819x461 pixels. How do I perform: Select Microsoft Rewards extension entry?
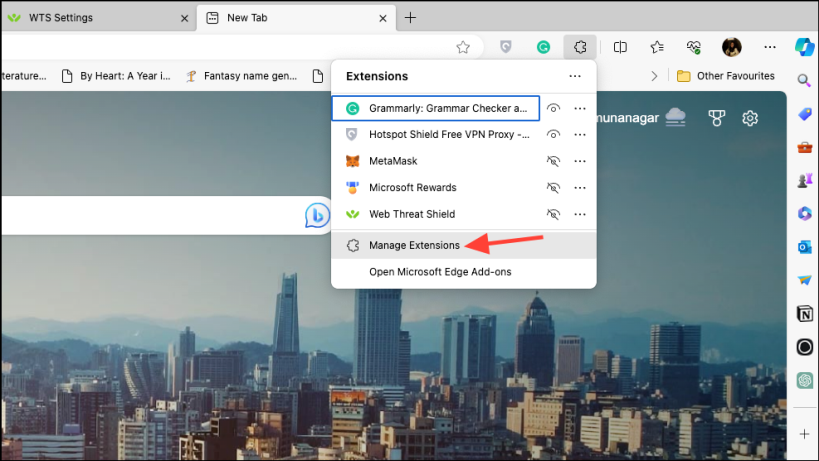[x=436, y=187]
